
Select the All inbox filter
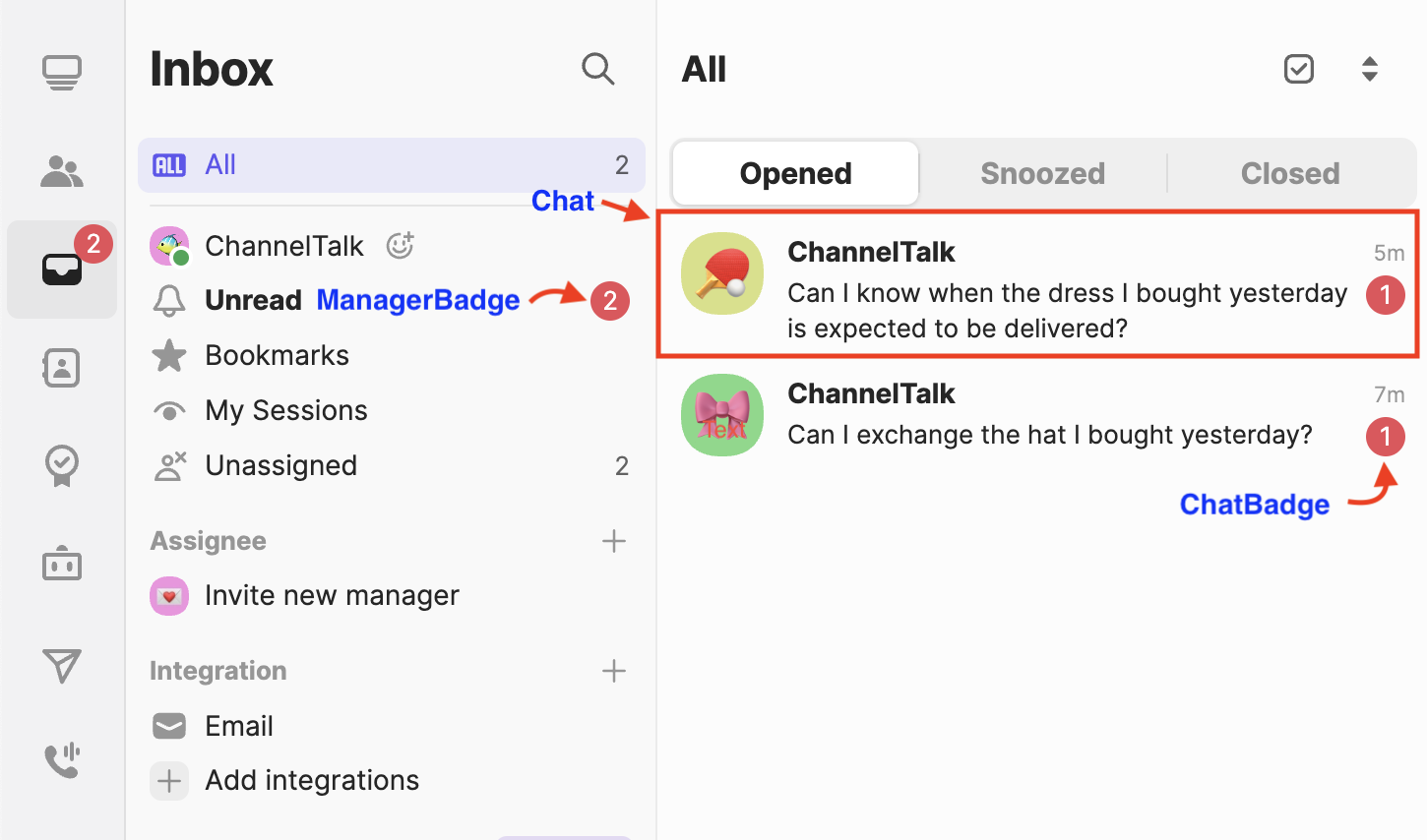pos(392,165)
